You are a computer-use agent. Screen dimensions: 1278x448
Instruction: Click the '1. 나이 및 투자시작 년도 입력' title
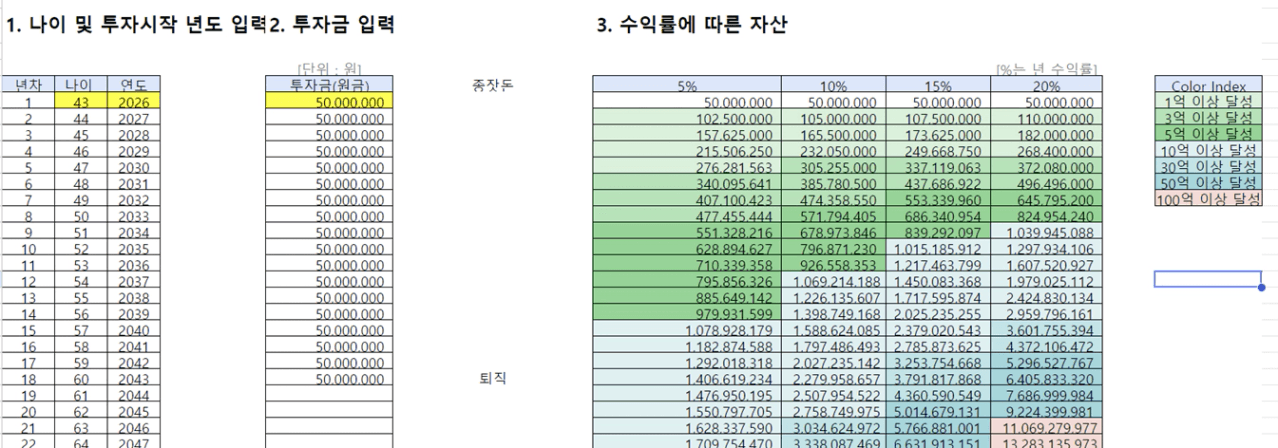[135, 27]
